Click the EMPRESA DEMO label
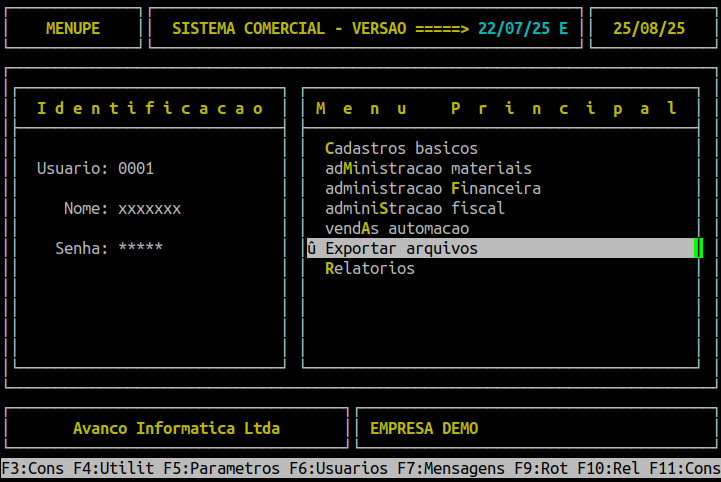 coord(424,429)
